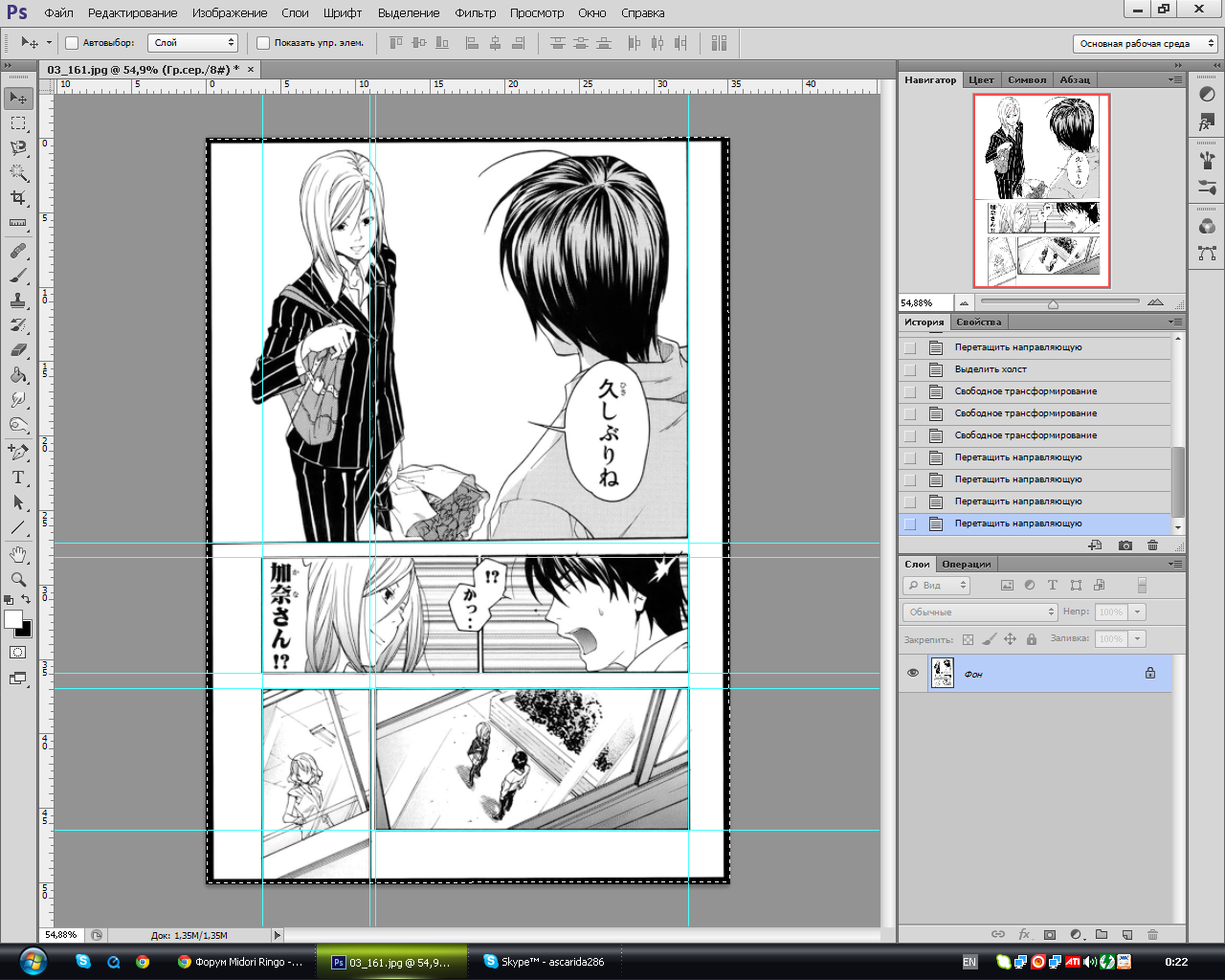Image resolution: width=1225 pixels, height=980 pixels.
Task: Click lock transparent pixels icon
Action: pos(969,639)
